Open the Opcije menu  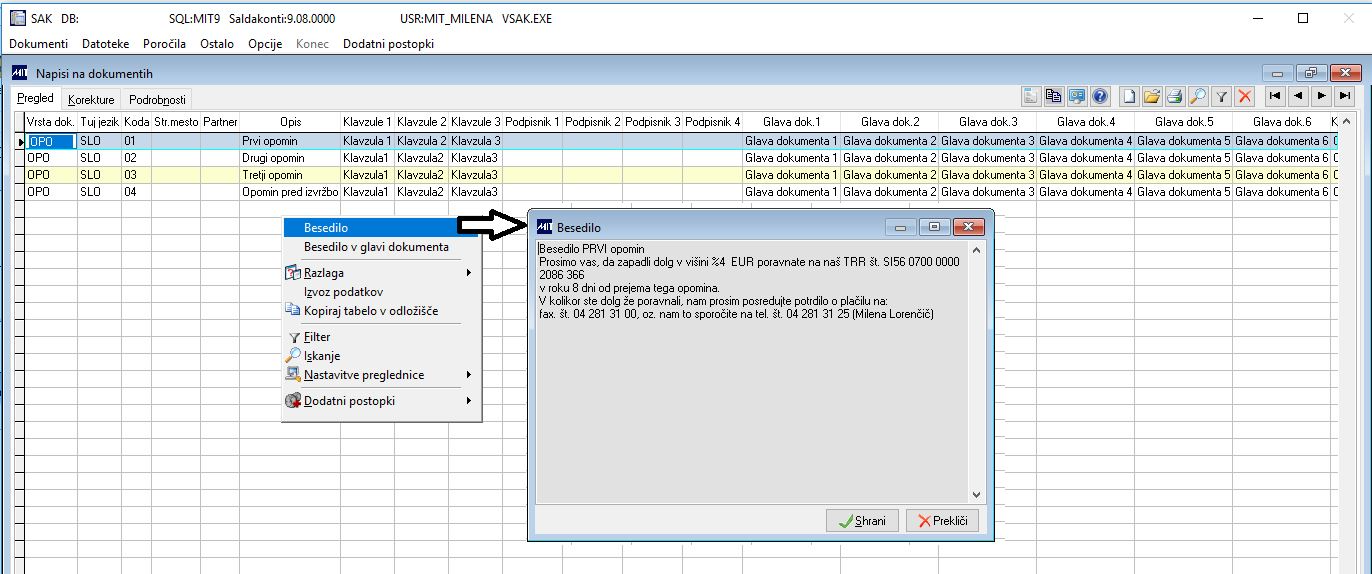[x=265, y=44]
